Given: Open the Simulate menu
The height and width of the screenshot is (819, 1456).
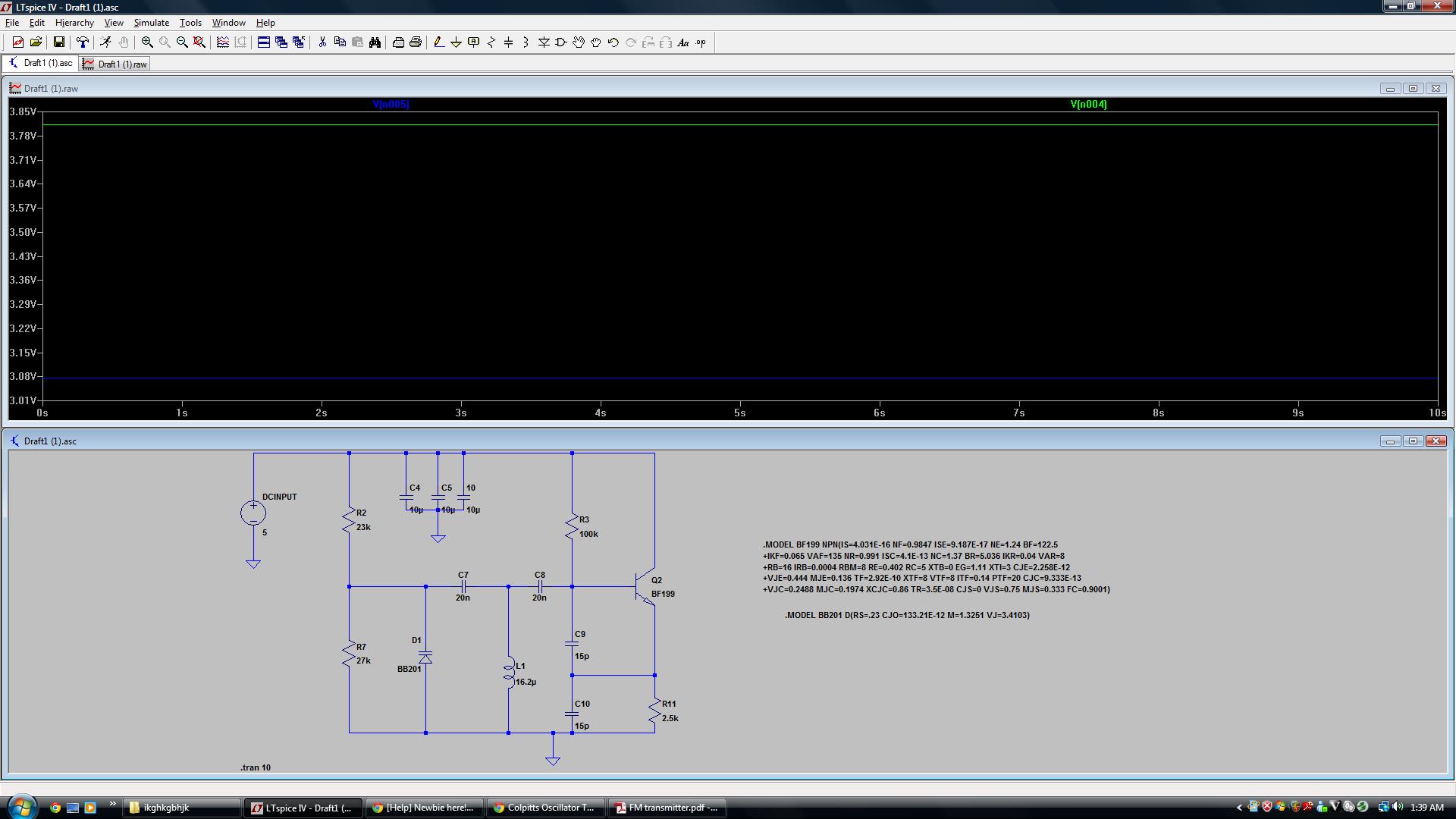Looking at the screenshot, I should pos(151,23).
